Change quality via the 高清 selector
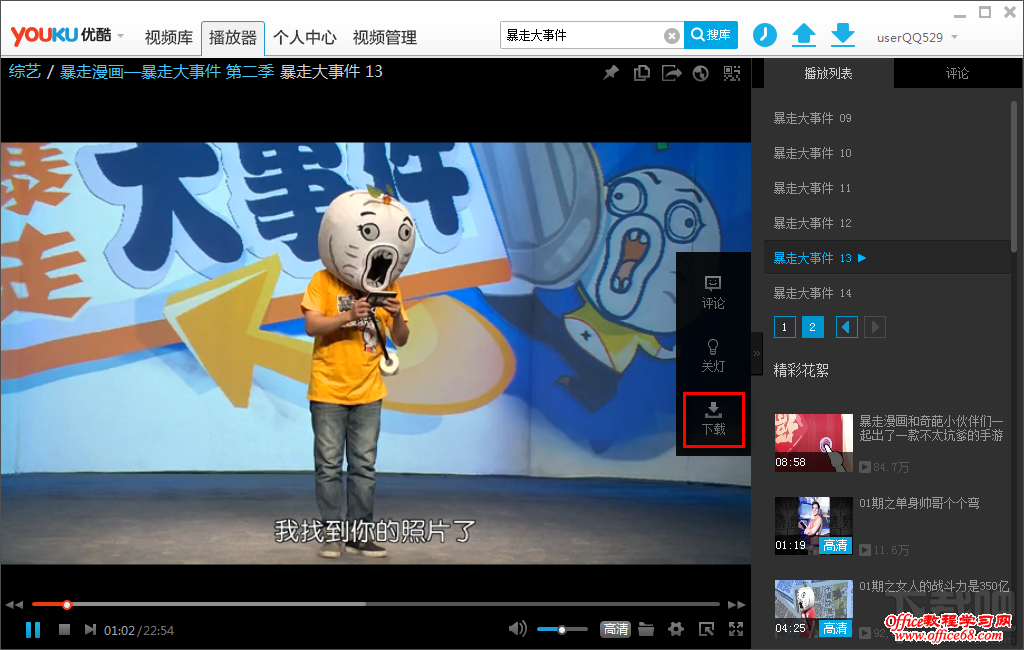 coord(615,629)
